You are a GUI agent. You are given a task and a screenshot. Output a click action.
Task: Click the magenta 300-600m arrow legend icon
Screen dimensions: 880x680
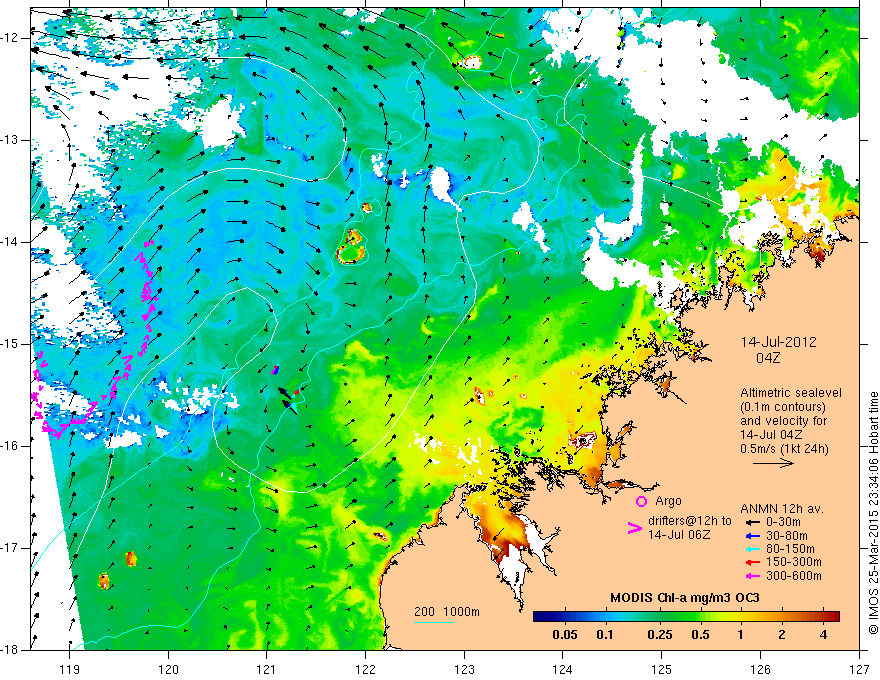coord(752,576)
